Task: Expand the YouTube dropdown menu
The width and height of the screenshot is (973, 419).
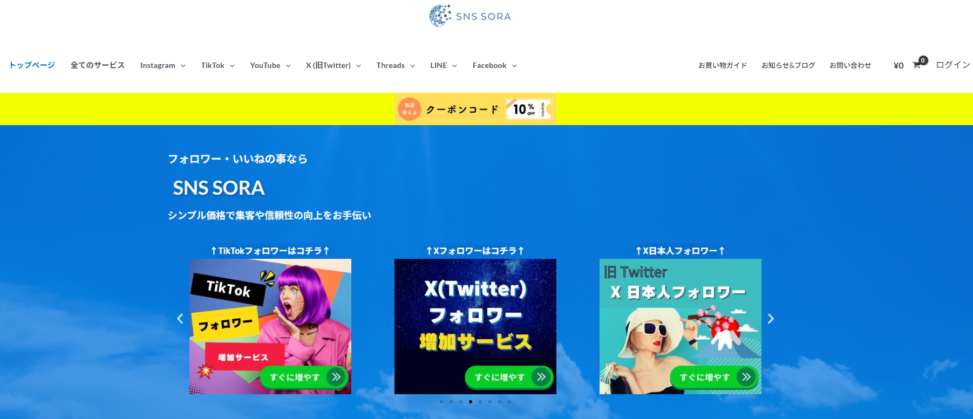Action: click(270, 65)
